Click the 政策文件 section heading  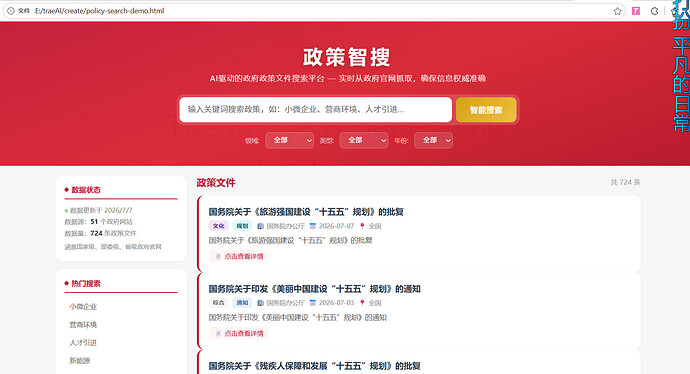pyautogui.click(x=216, y=183)
